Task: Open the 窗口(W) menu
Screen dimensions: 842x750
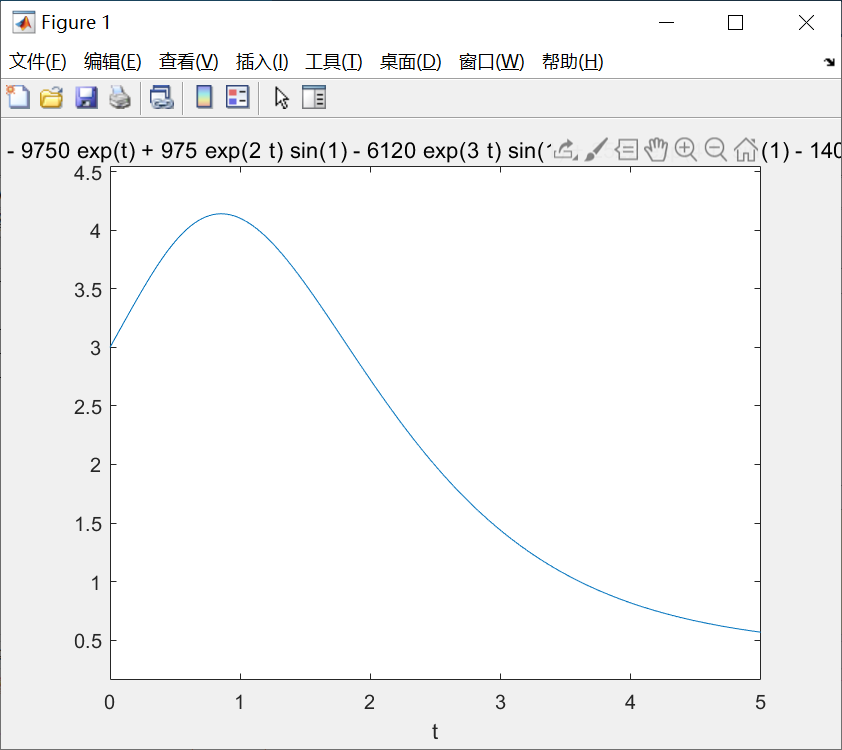Action: 491,62
